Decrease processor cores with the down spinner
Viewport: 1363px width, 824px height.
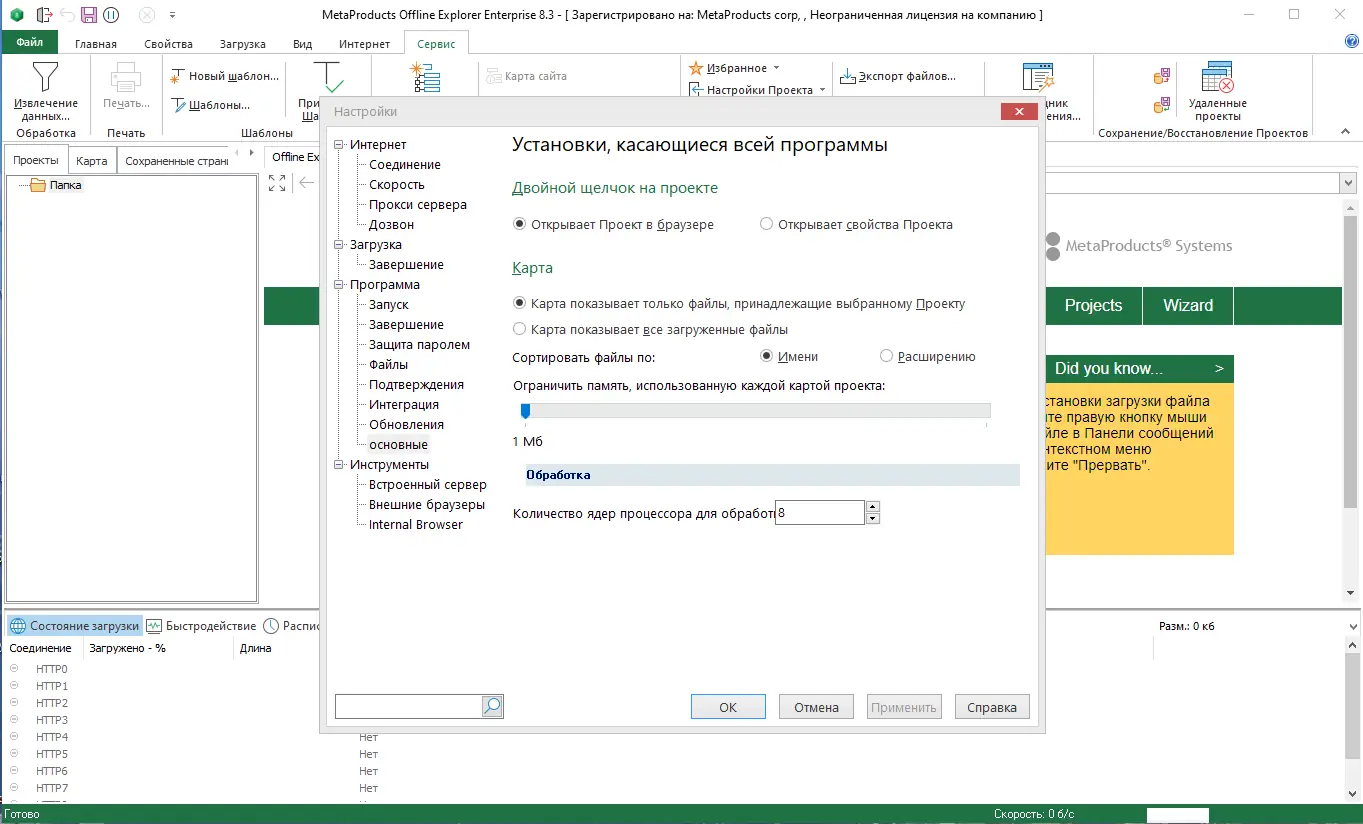coord(872,518)
